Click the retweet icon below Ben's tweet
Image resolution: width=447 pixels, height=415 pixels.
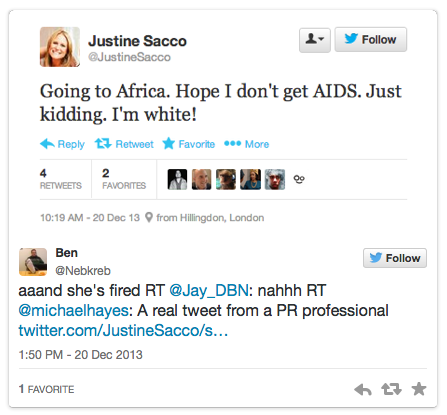coord(391,389)
